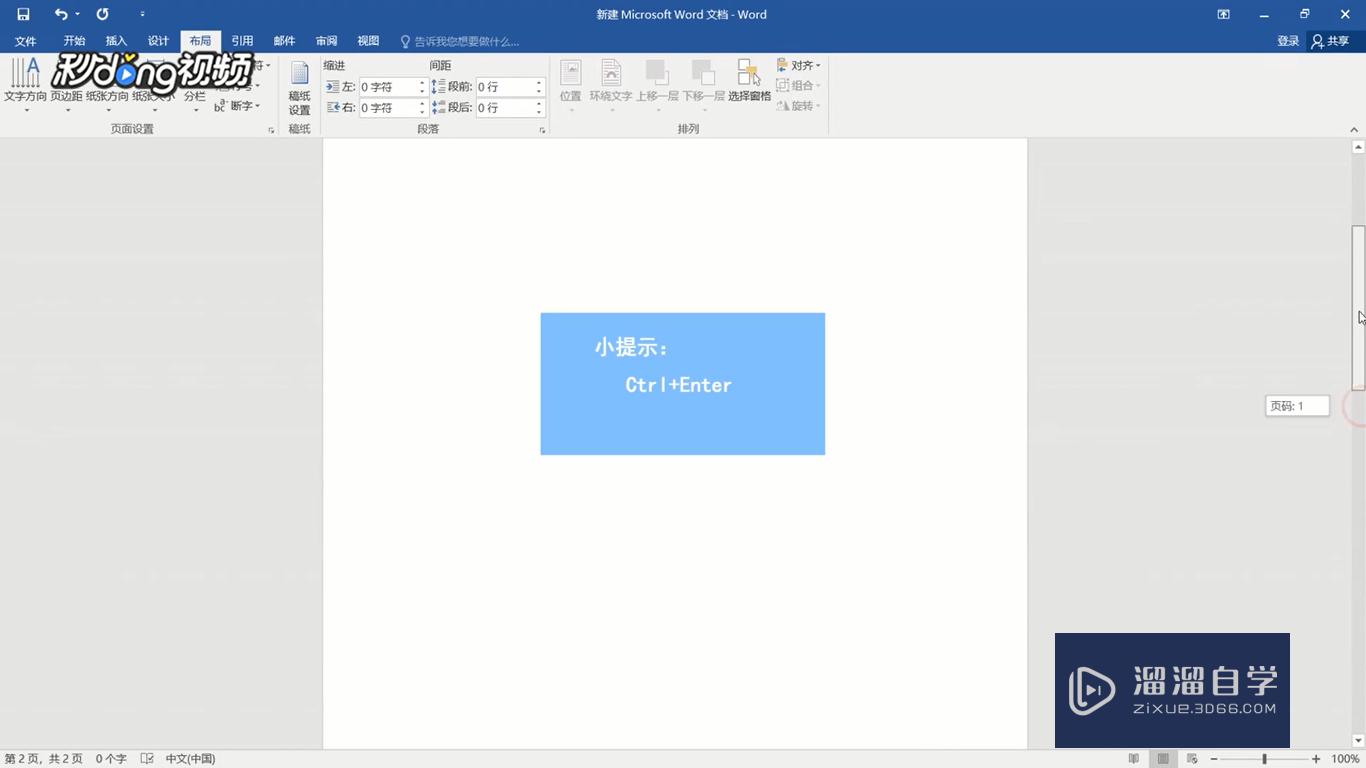The width and height of the screenshot is (1366, 768).
Task: Open the 文字方向 text direction menu
Action: [25, 85]
